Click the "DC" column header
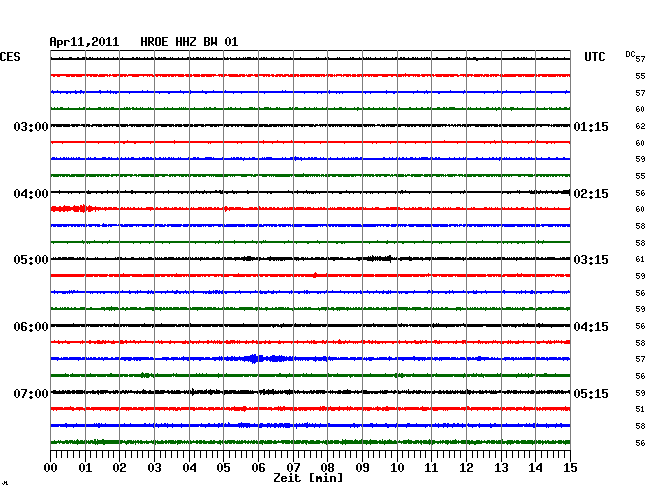 [630, 54]
